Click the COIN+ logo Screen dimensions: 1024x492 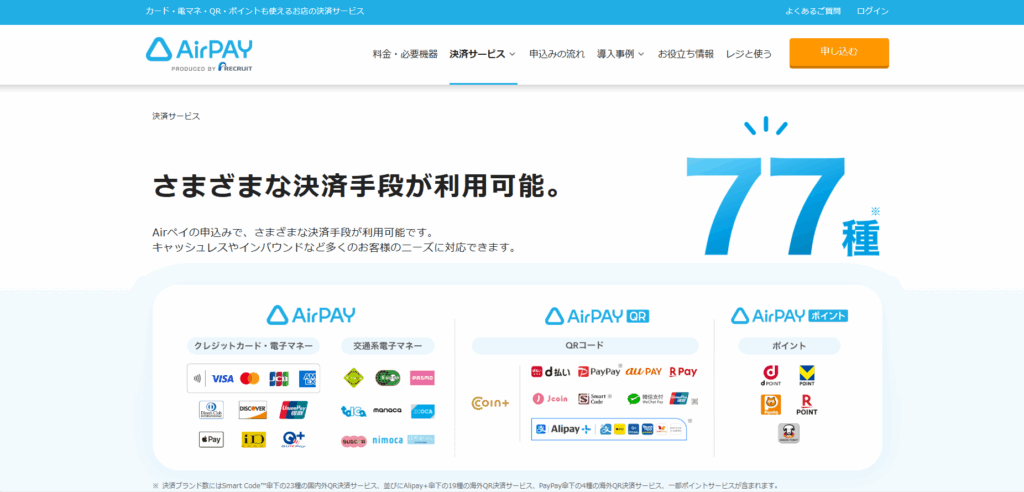pyautogui.click(x=490, y=402)
